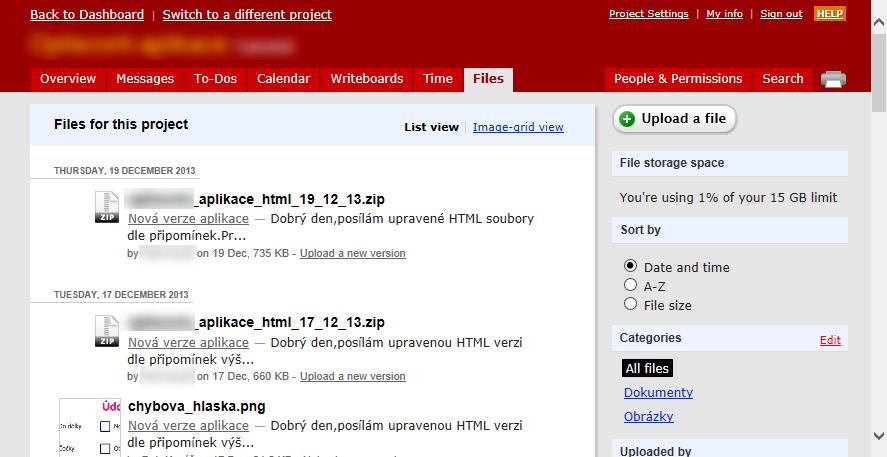Open Project Settings link
The height and width of the screenshot is (457, 887).
pyautogui.click(x=649, y=14)
